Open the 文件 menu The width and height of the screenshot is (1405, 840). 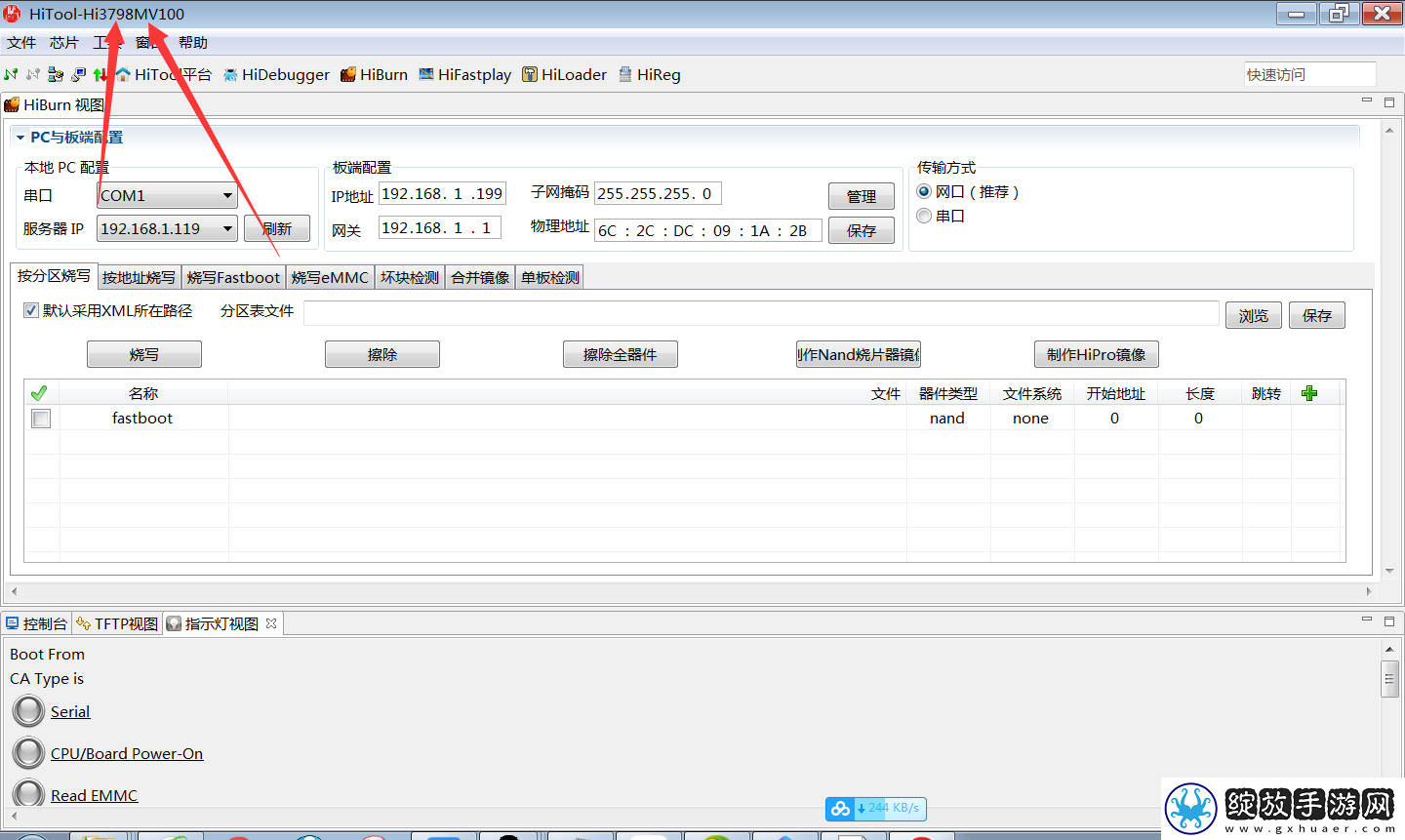(x=21, y=43)
